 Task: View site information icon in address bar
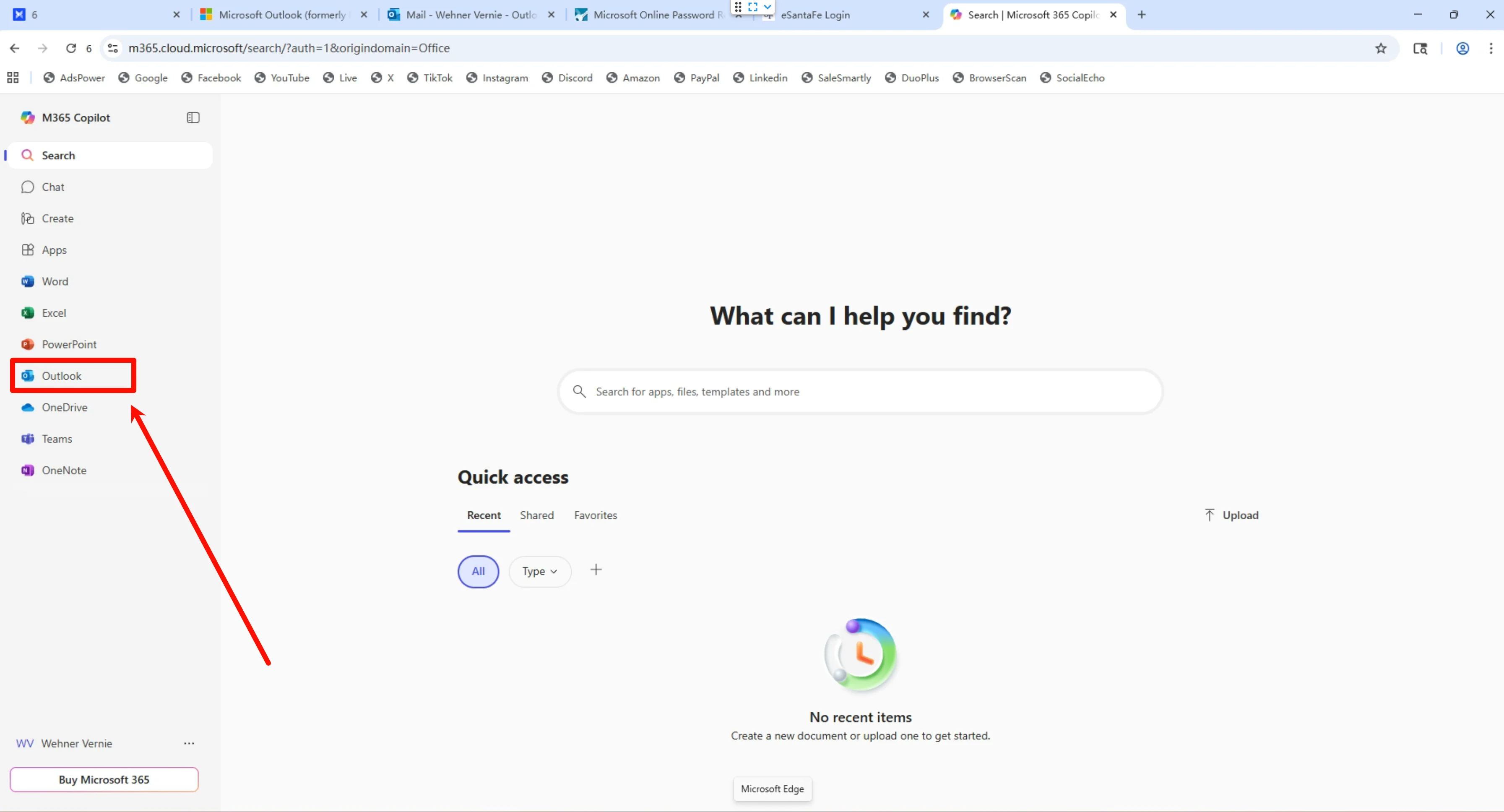(113, 48)
